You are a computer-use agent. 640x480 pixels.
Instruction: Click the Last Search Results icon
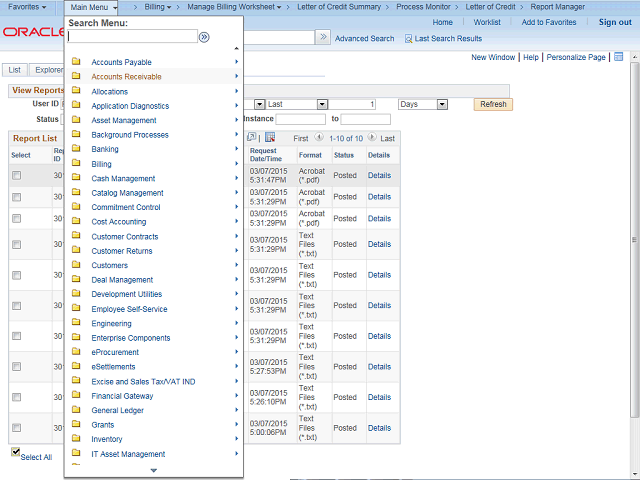tap(409, 38)
